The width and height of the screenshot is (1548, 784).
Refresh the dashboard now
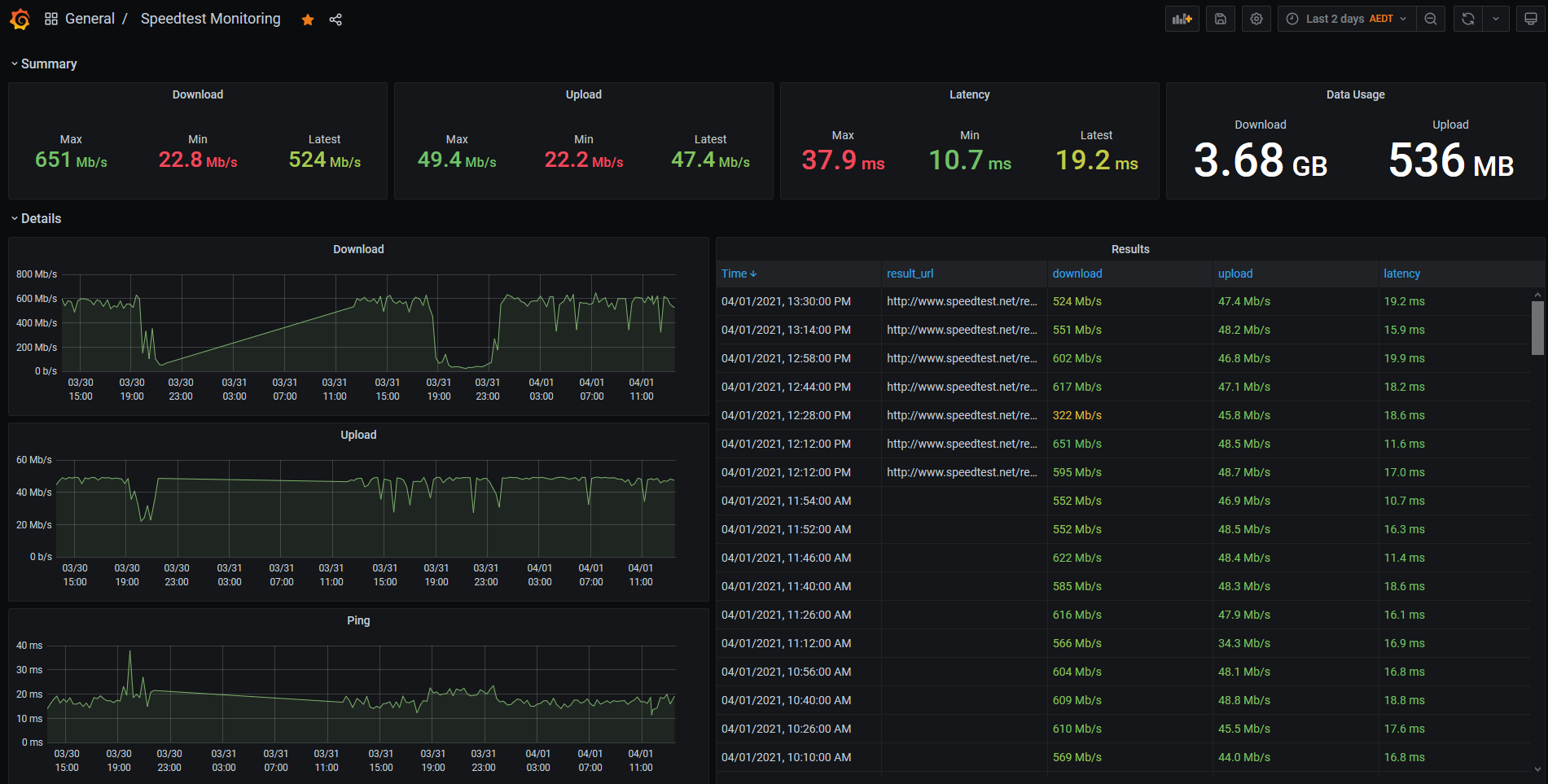tap(1468, 19)
